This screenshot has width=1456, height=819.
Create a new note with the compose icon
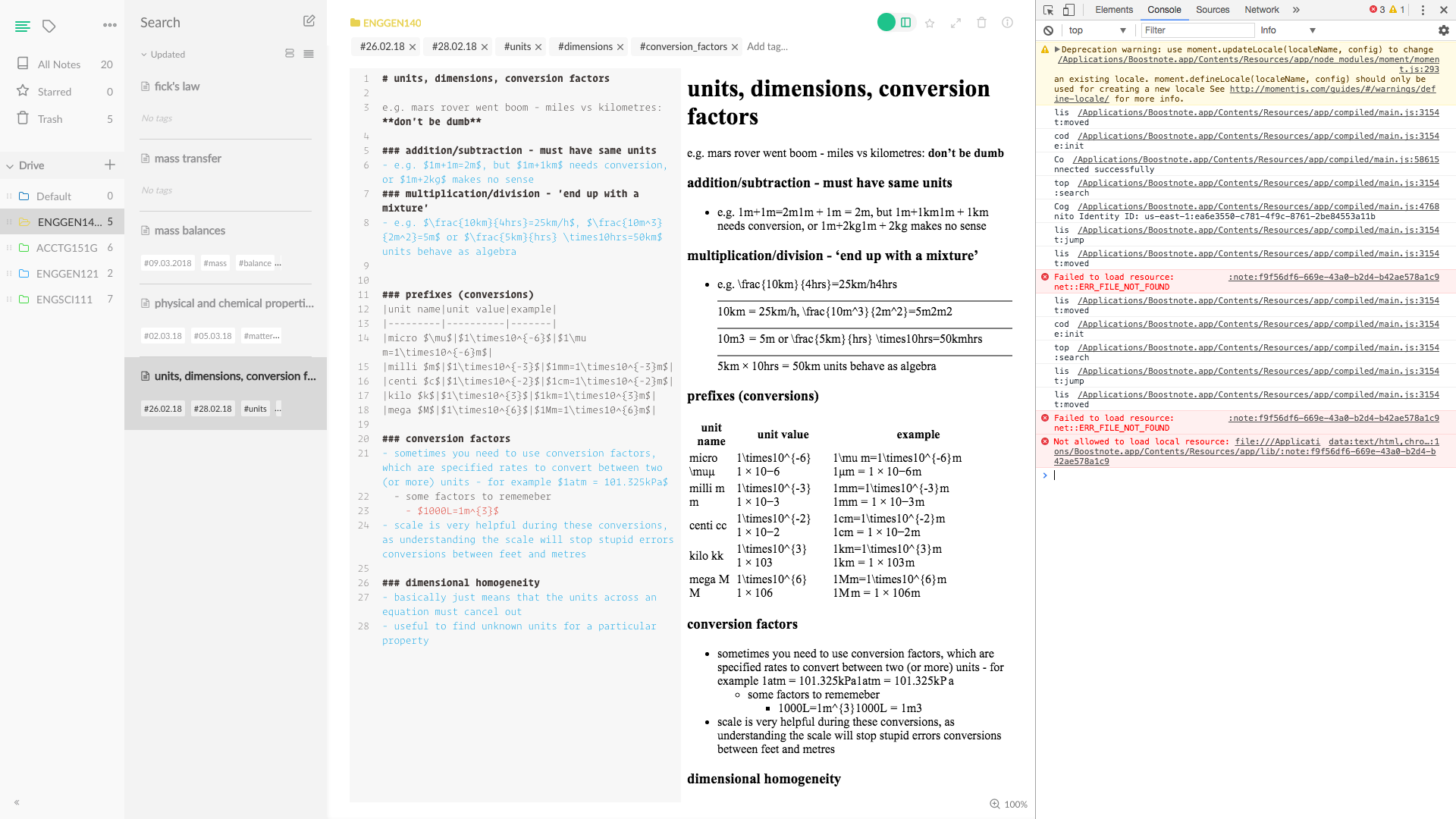pyautogui.click(x=309, y=22)
